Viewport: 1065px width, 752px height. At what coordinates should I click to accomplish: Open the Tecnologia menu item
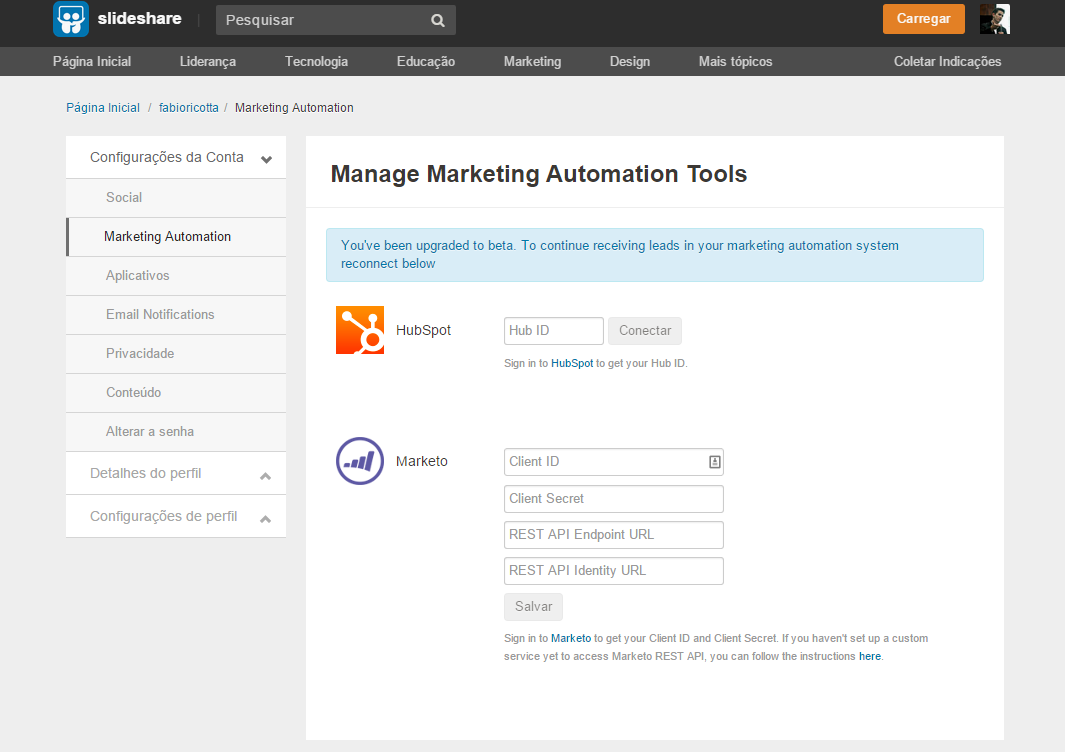pyautogui.click(x=316, y=62)
